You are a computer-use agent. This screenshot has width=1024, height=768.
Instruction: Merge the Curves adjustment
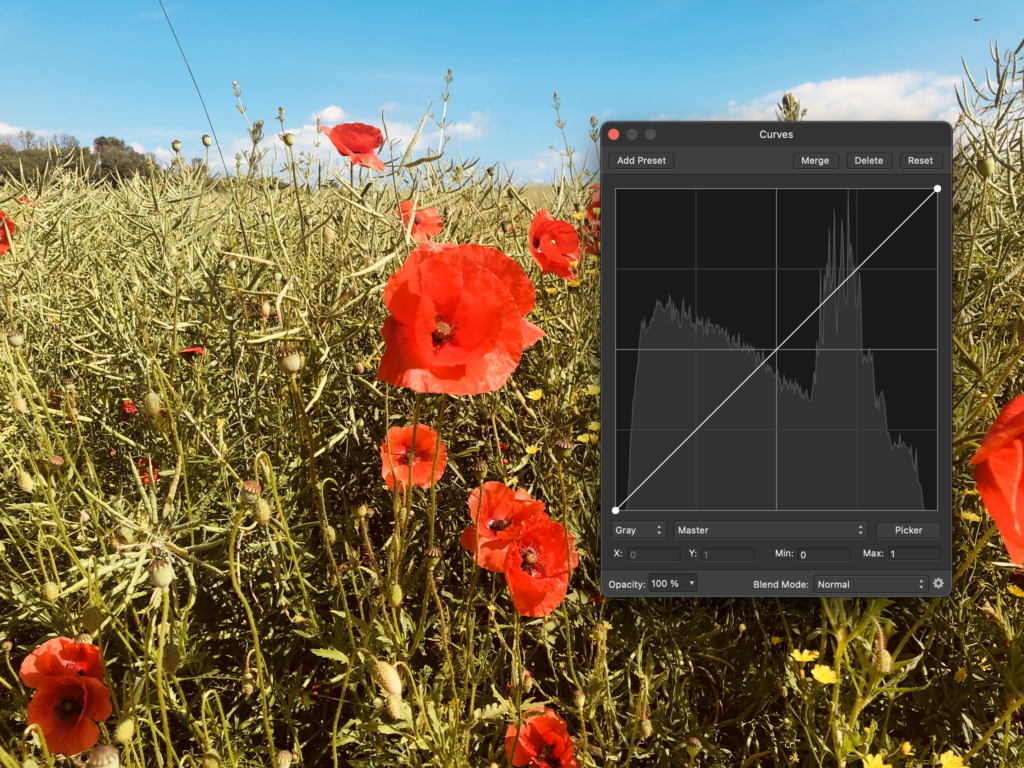point(814,161)
